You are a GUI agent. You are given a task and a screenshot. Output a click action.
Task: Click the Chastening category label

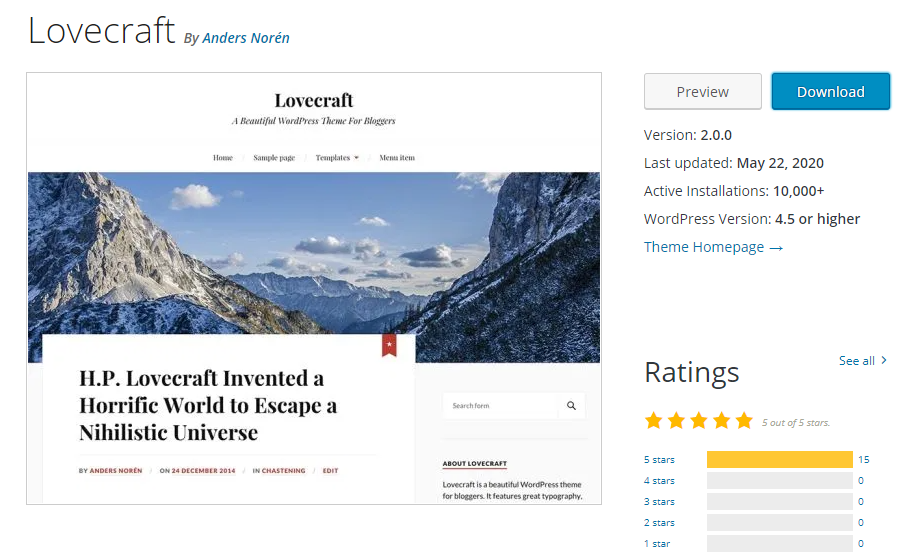pos(283,470)
